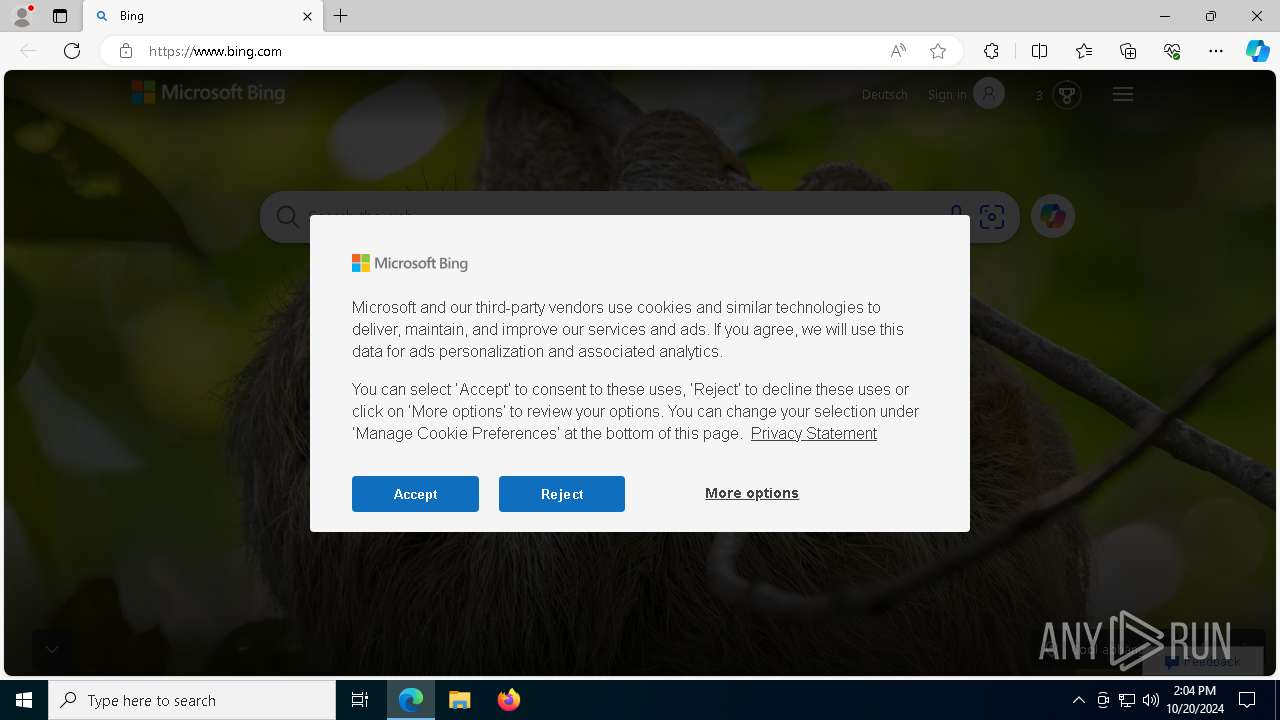The height and width of the screenshot is (720, 1280).
Task: Open Task View from taskbar
Action: [360, 700]
